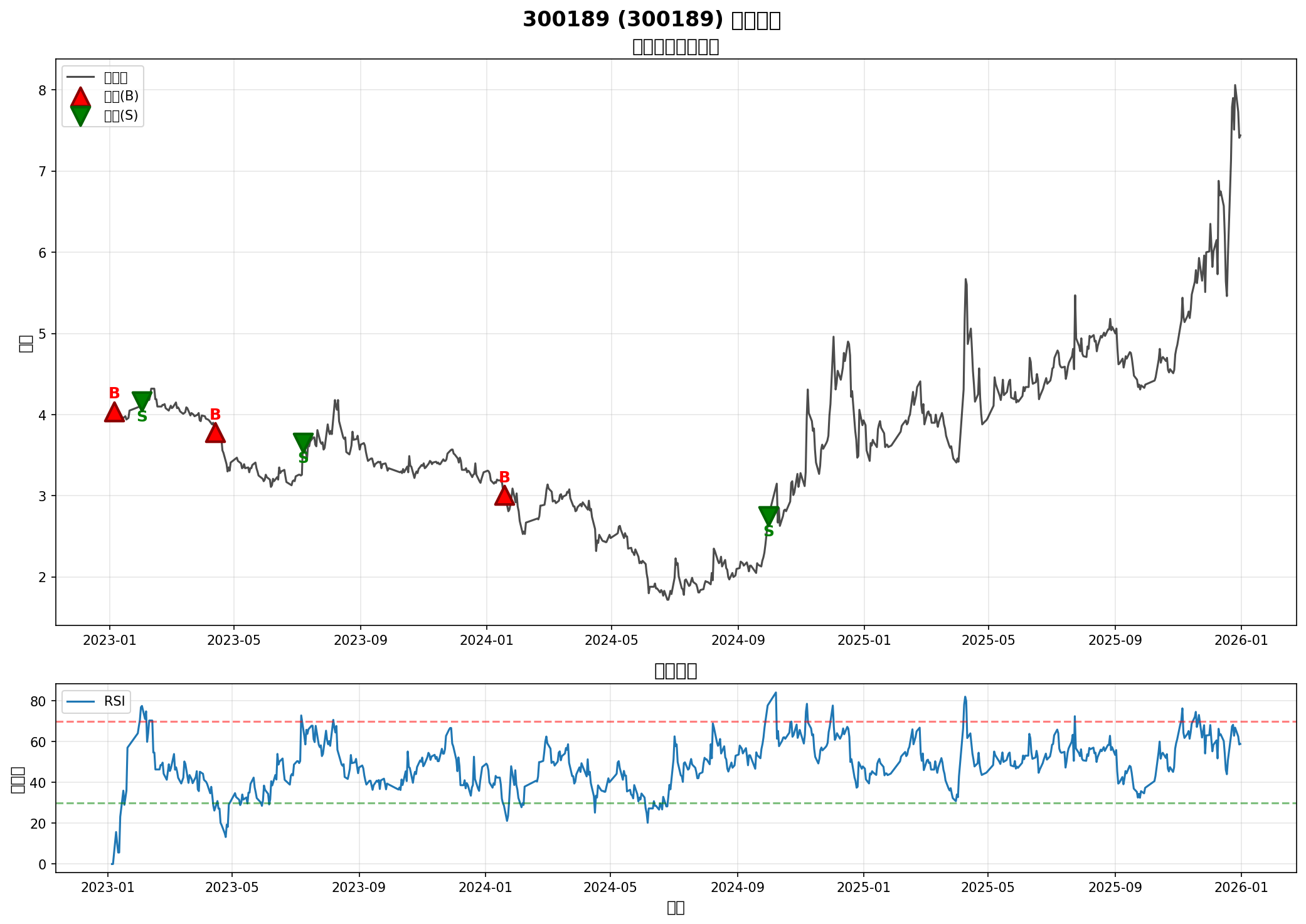The width and height of the screenshot is (1306, 924).
Task: Click the green sell marker near 2023-02
Action: (x=142, y=400)
